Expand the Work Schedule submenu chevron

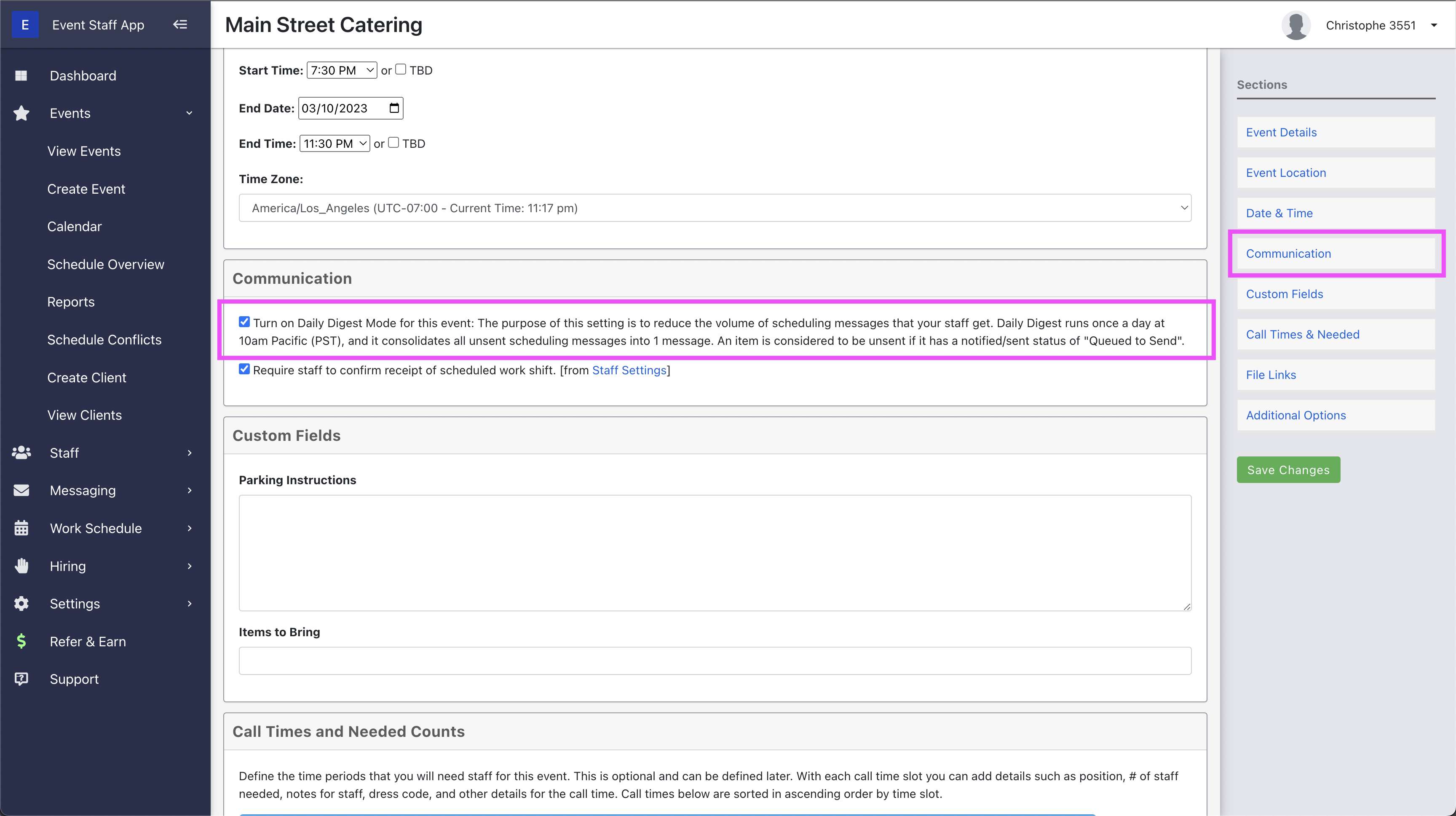point(189,528)
